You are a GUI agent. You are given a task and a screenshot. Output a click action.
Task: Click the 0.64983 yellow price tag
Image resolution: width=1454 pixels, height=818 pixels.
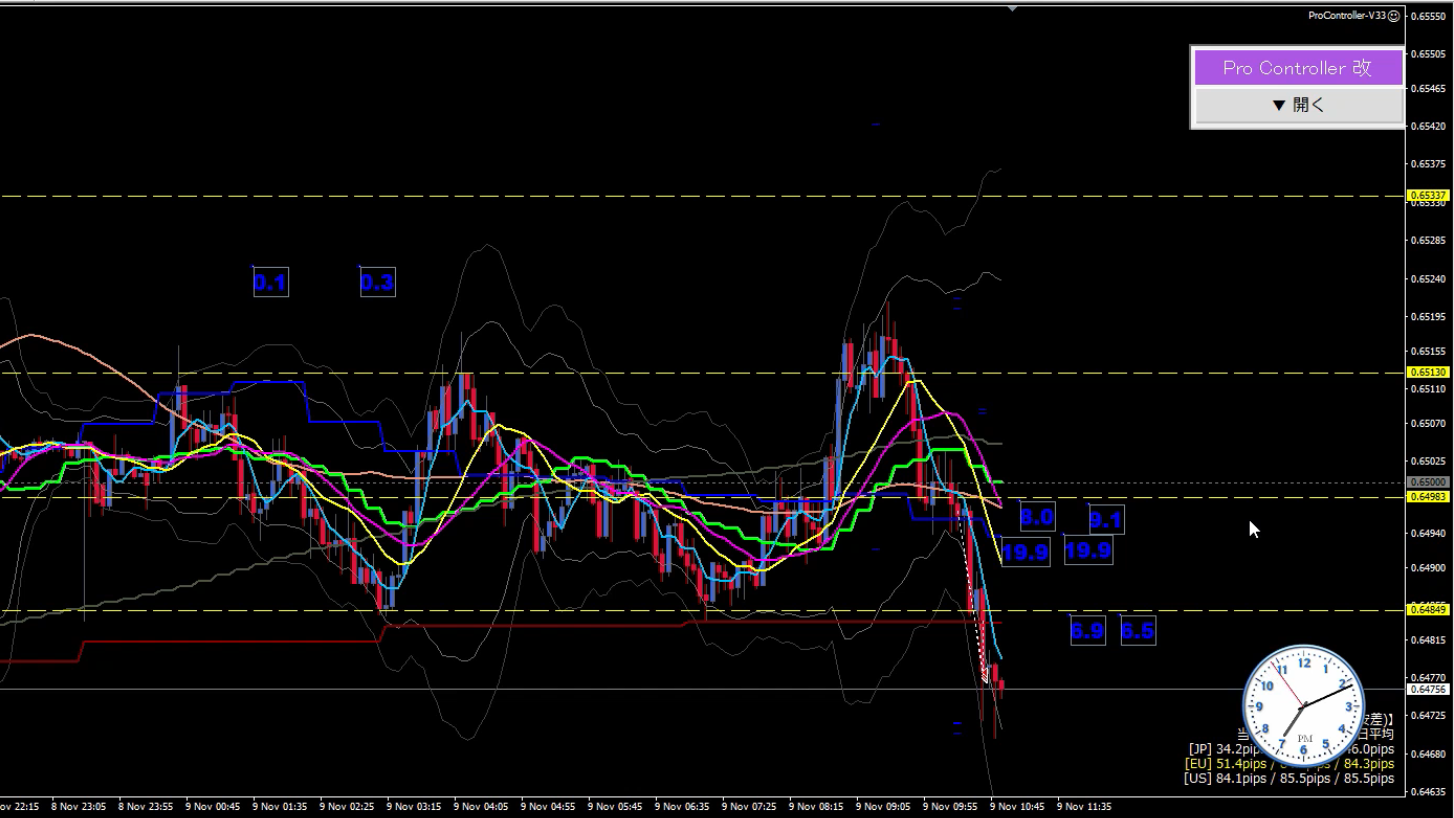[x=1427, y=496]
